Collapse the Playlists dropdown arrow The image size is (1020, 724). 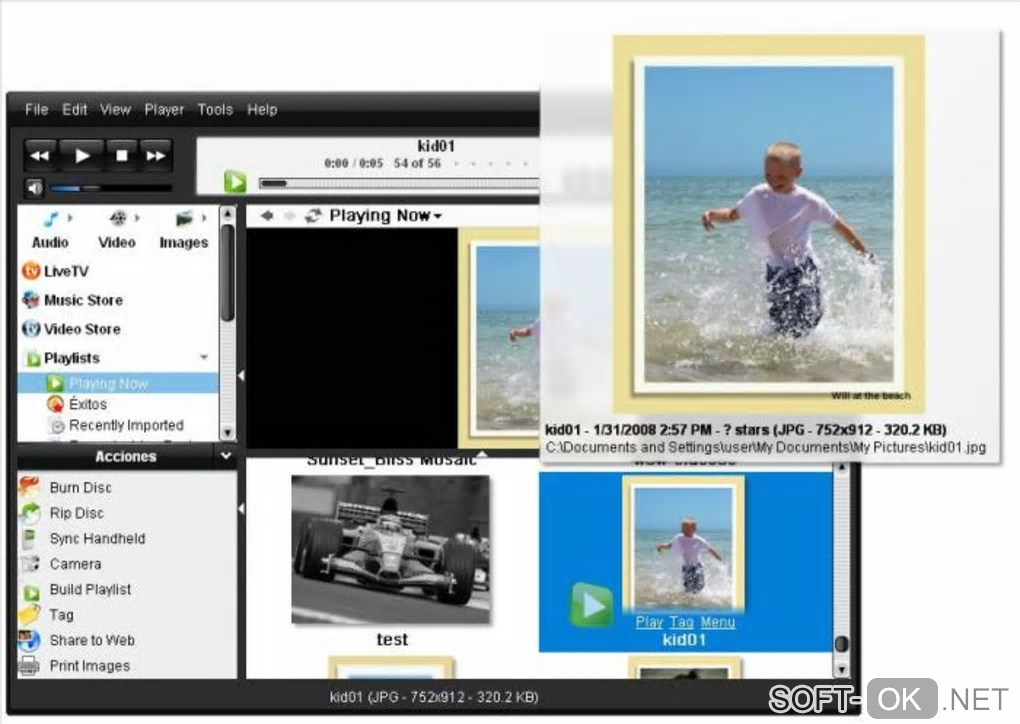[204, 357]
